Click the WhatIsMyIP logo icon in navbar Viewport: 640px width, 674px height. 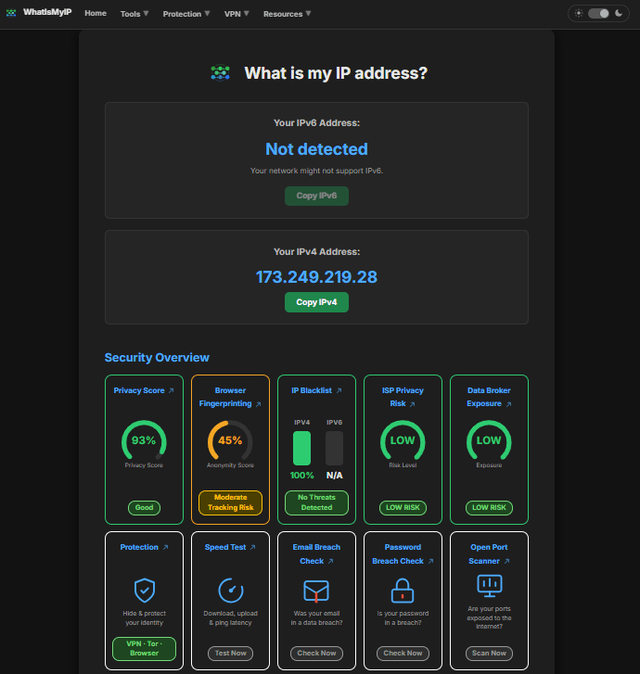pyautogui.click(x=11, y=13)
